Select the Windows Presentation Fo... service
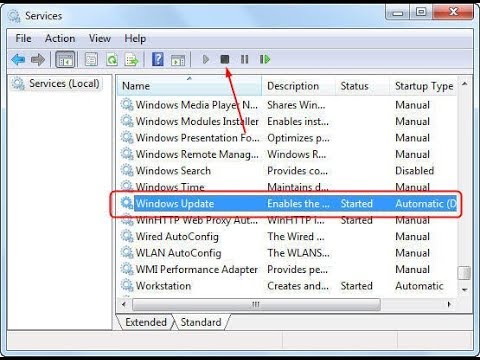 click(x=197, y=138)
